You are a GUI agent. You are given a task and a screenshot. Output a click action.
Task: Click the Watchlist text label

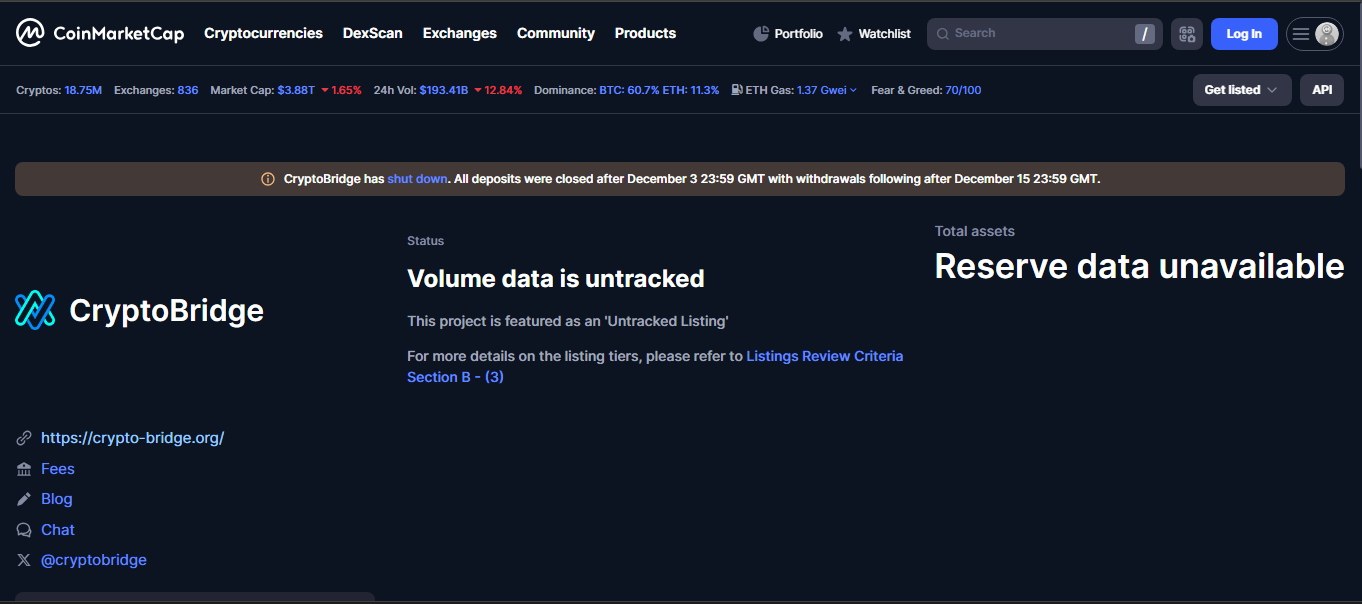(x=885, y=34)
